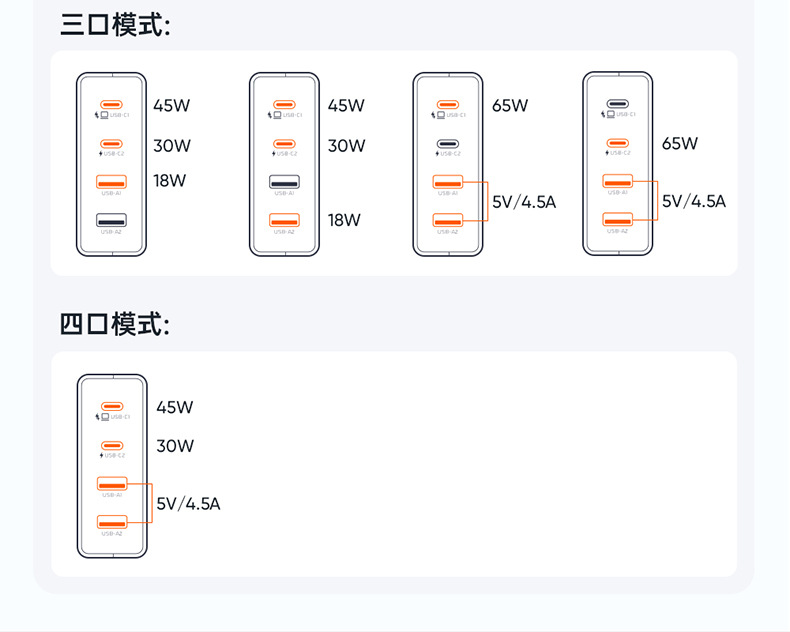Click the 18W label beside USB-A2
This screenshot has width=790, height=632.
click(x=344, y=220)
